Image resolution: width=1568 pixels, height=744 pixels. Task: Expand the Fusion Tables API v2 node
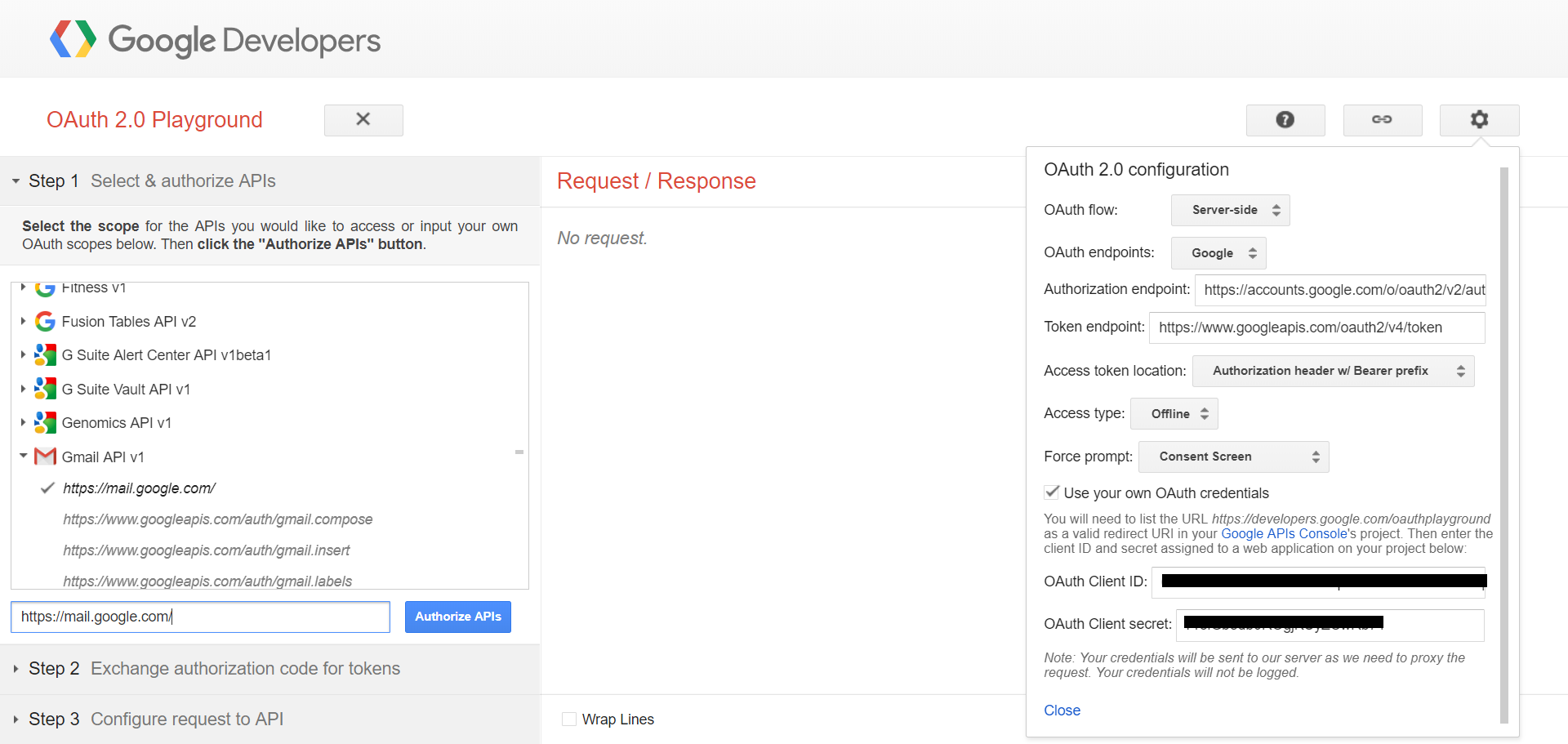[24, 321]
